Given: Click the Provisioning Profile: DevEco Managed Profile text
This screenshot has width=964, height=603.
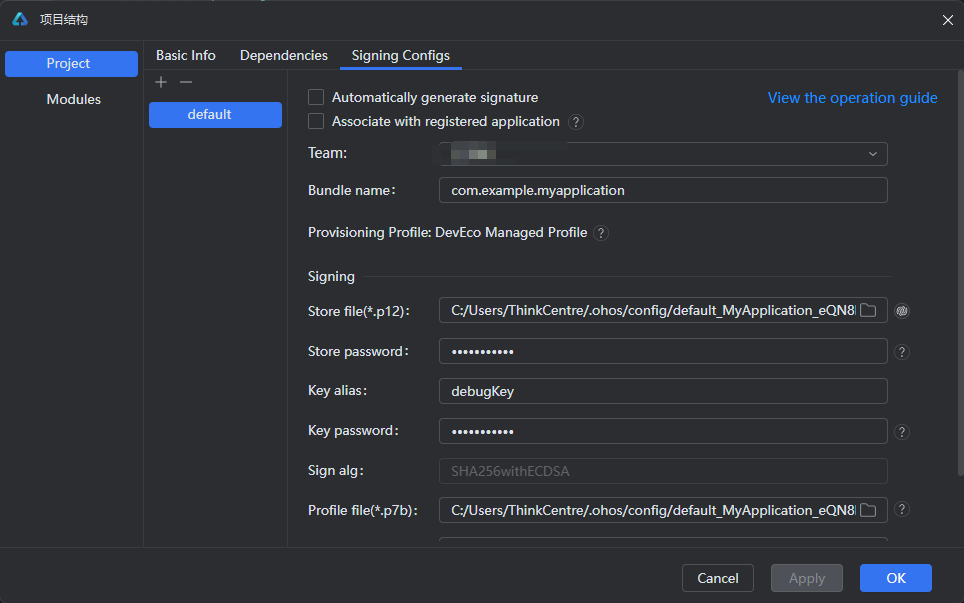Looking at the screenshot, I should click(447, 232).
